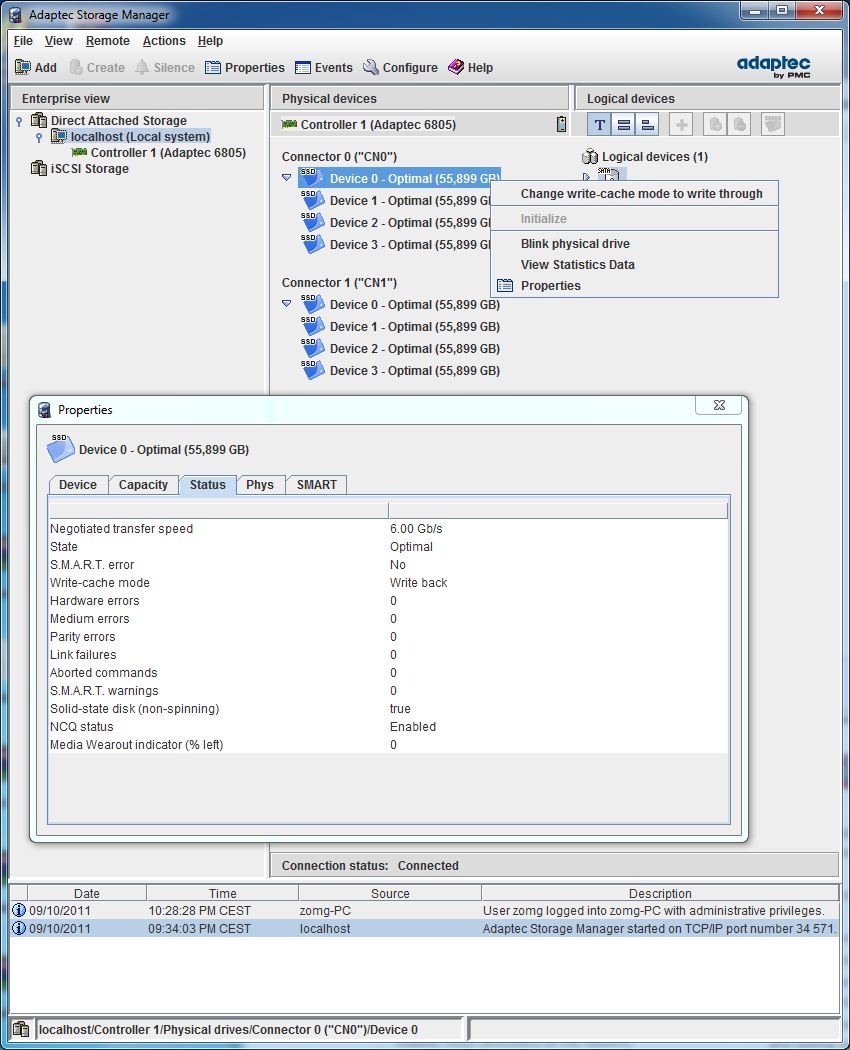Switch to the SMART tab
850x1050 pixels.
[317, 484]
